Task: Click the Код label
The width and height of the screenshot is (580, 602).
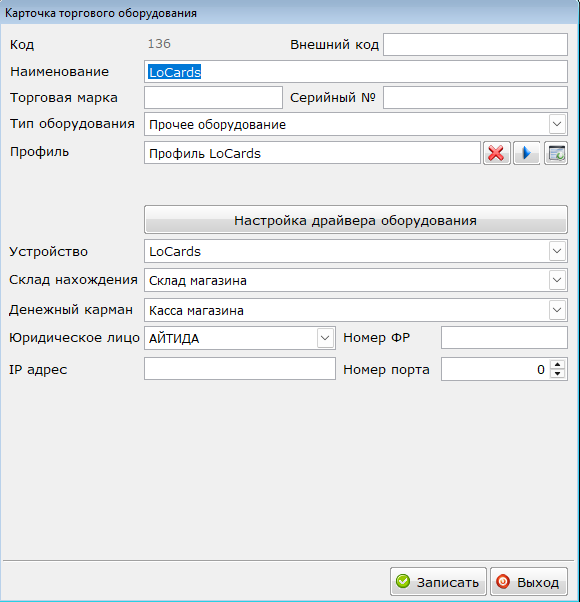Action: [22, 45]
